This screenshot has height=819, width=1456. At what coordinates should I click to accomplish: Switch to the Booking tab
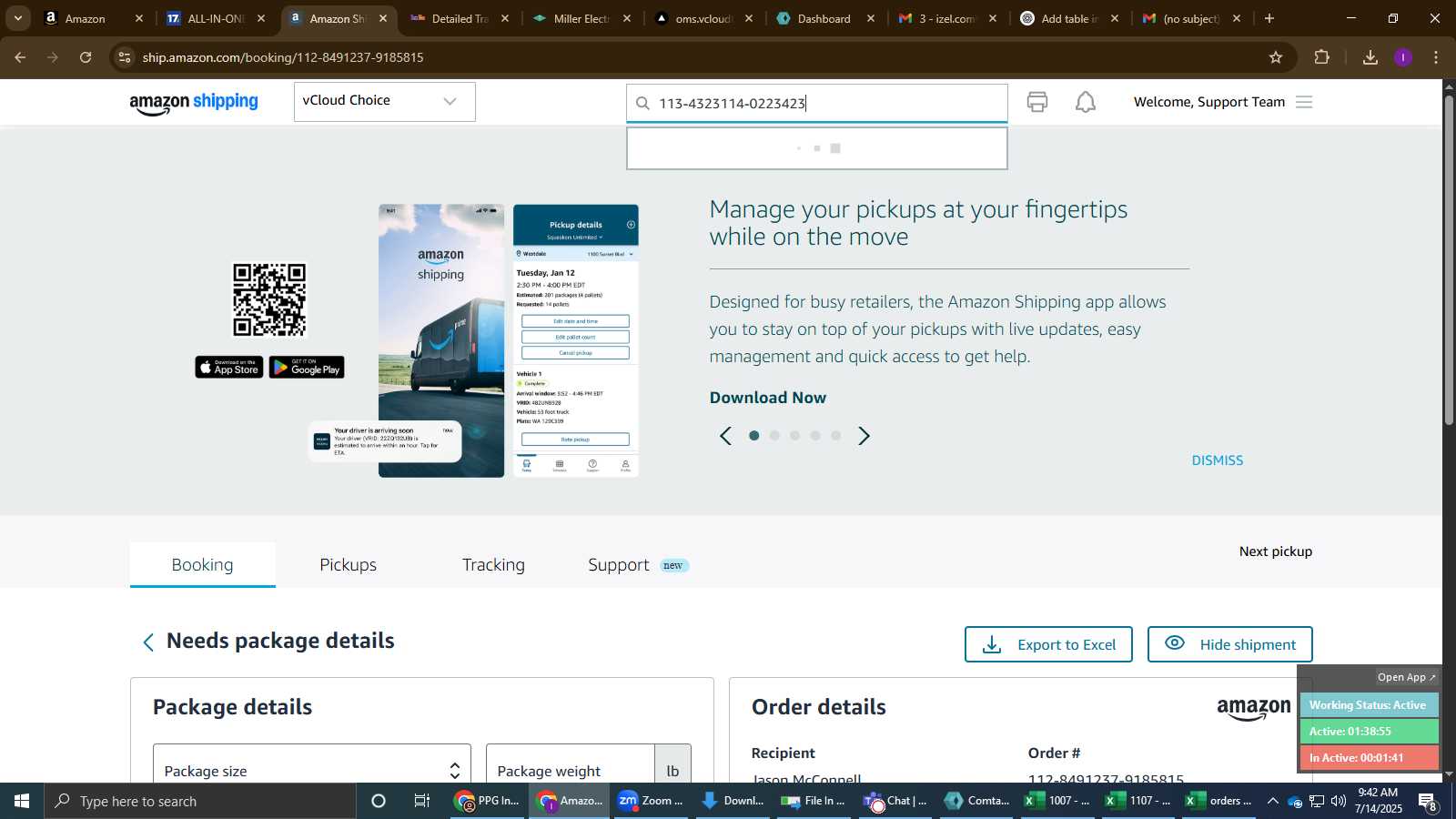(203, 565)
